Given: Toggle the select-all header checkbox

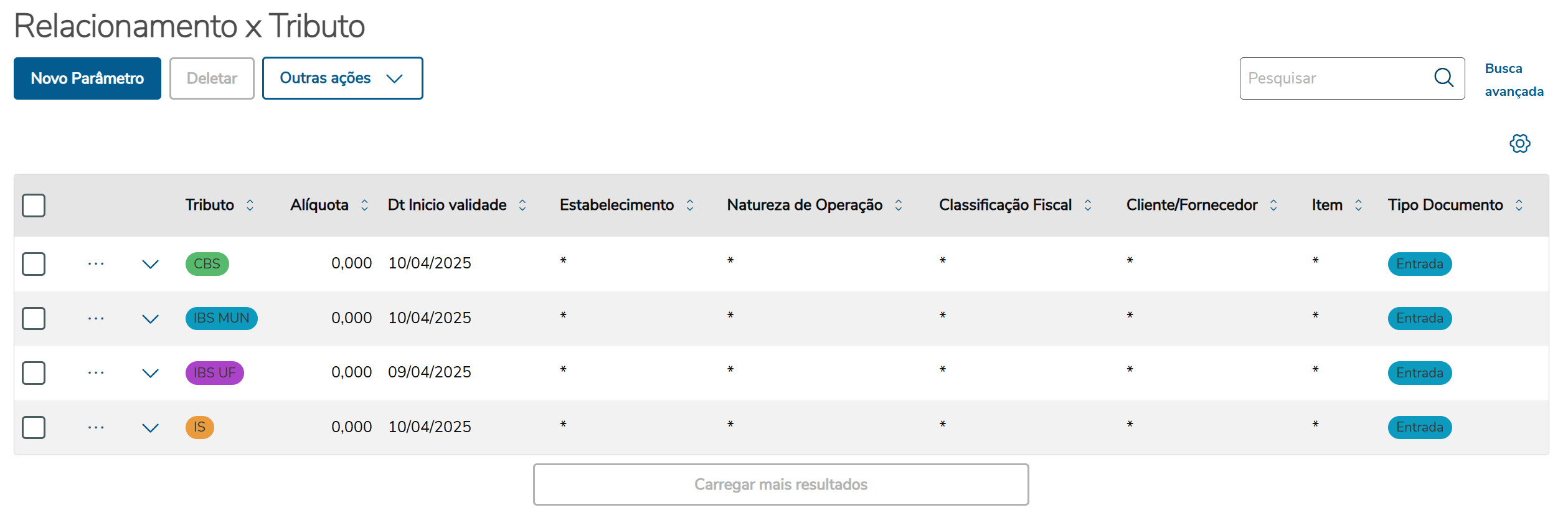Looking at the screenshot, I should click(x=34, y=206).
